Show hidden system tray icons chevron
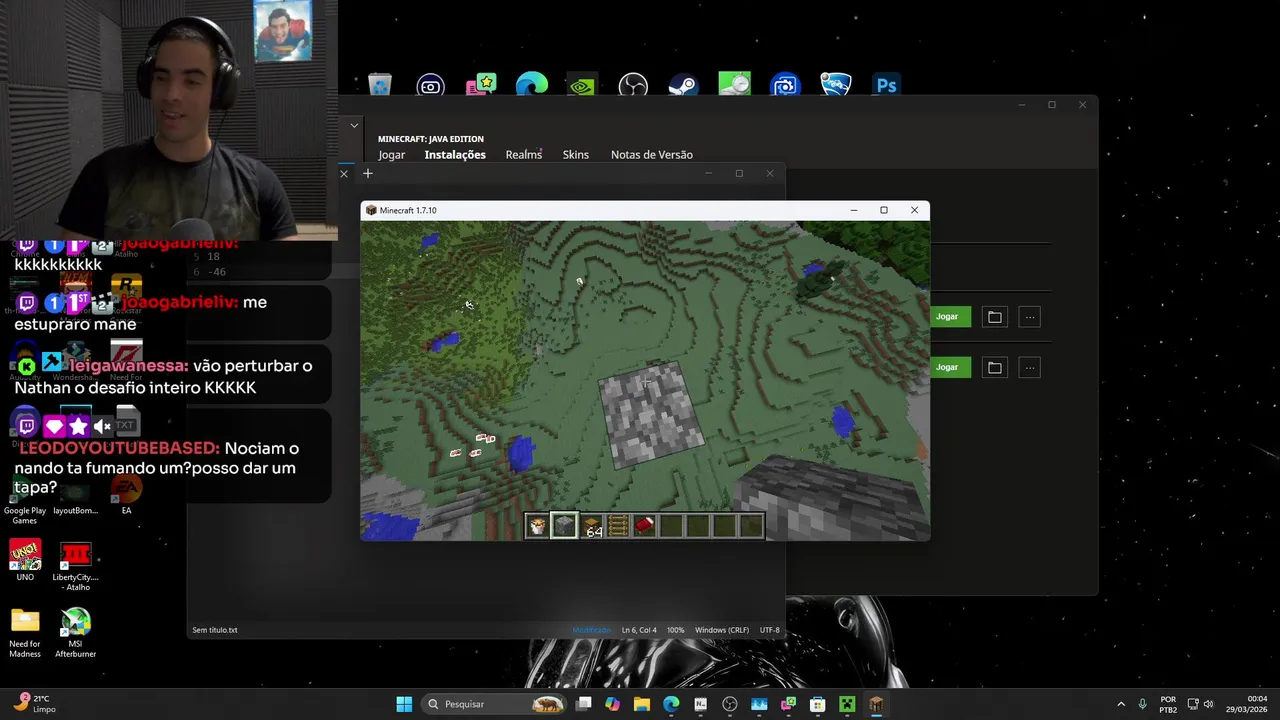The width and height of the screenshot is (1280, 720). click(x=1120, y=704)
